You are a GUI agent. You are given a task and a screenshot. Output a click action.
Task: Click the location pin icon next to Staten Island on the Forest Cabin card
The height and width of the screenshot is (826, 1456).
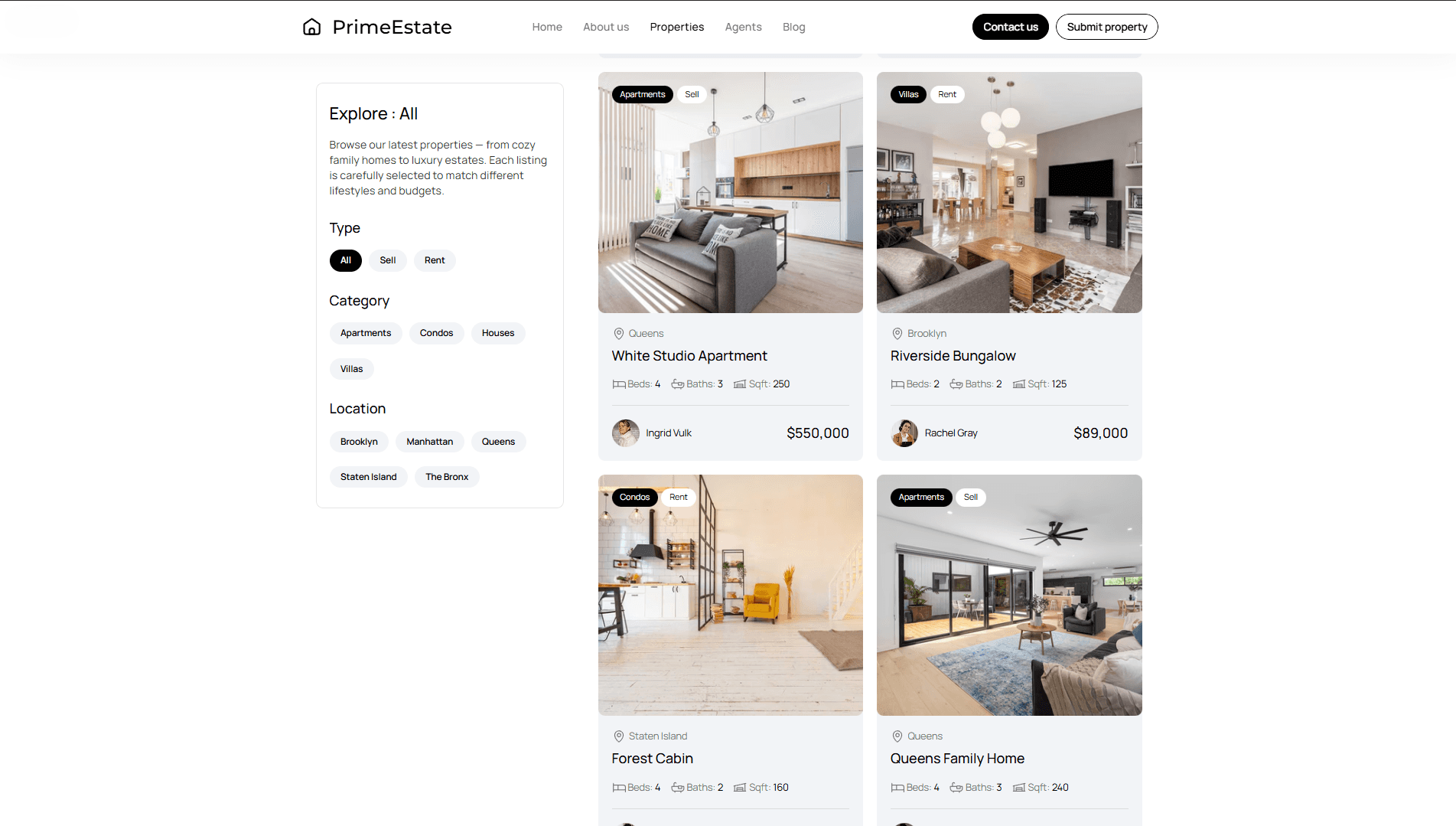tap(618, 736)
